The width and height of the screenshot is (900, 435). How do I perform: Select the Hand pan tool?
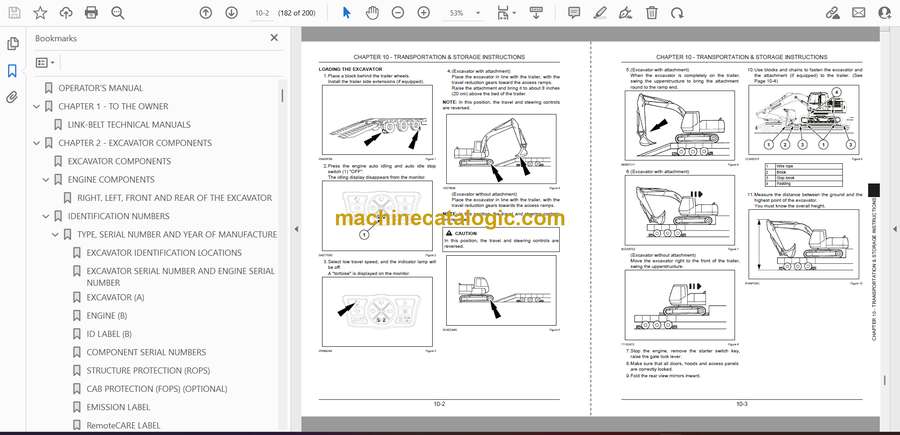[373, 13]
